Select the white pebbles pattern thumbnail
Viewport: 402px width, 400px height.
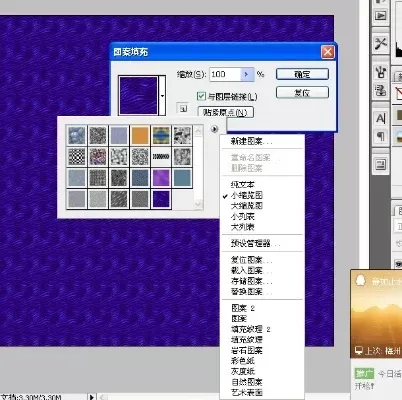coord(119,156)
